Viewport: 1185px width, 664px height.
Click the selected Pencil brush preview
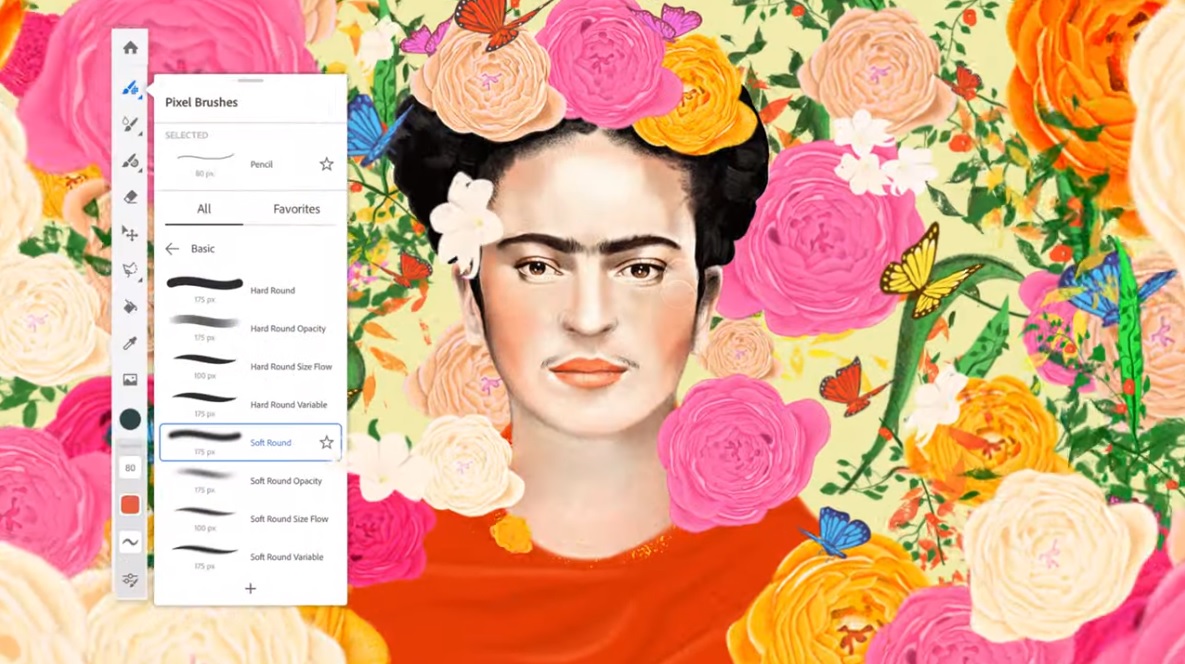(x=205, y=157)
